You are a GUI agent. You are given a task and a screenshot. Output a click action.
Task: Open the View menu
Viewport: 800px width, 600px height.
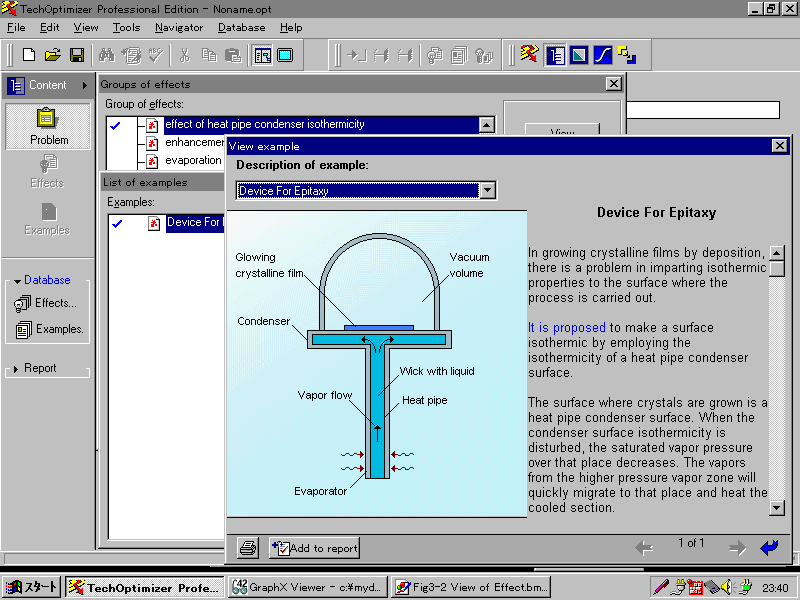(86, 28)
